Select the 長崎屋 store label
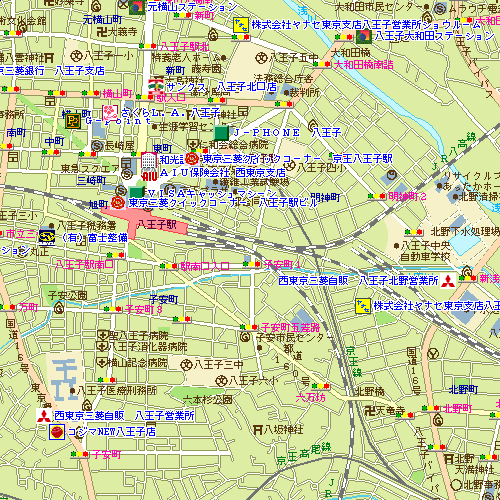The image size is (500, 500). [x=119, y=145]
